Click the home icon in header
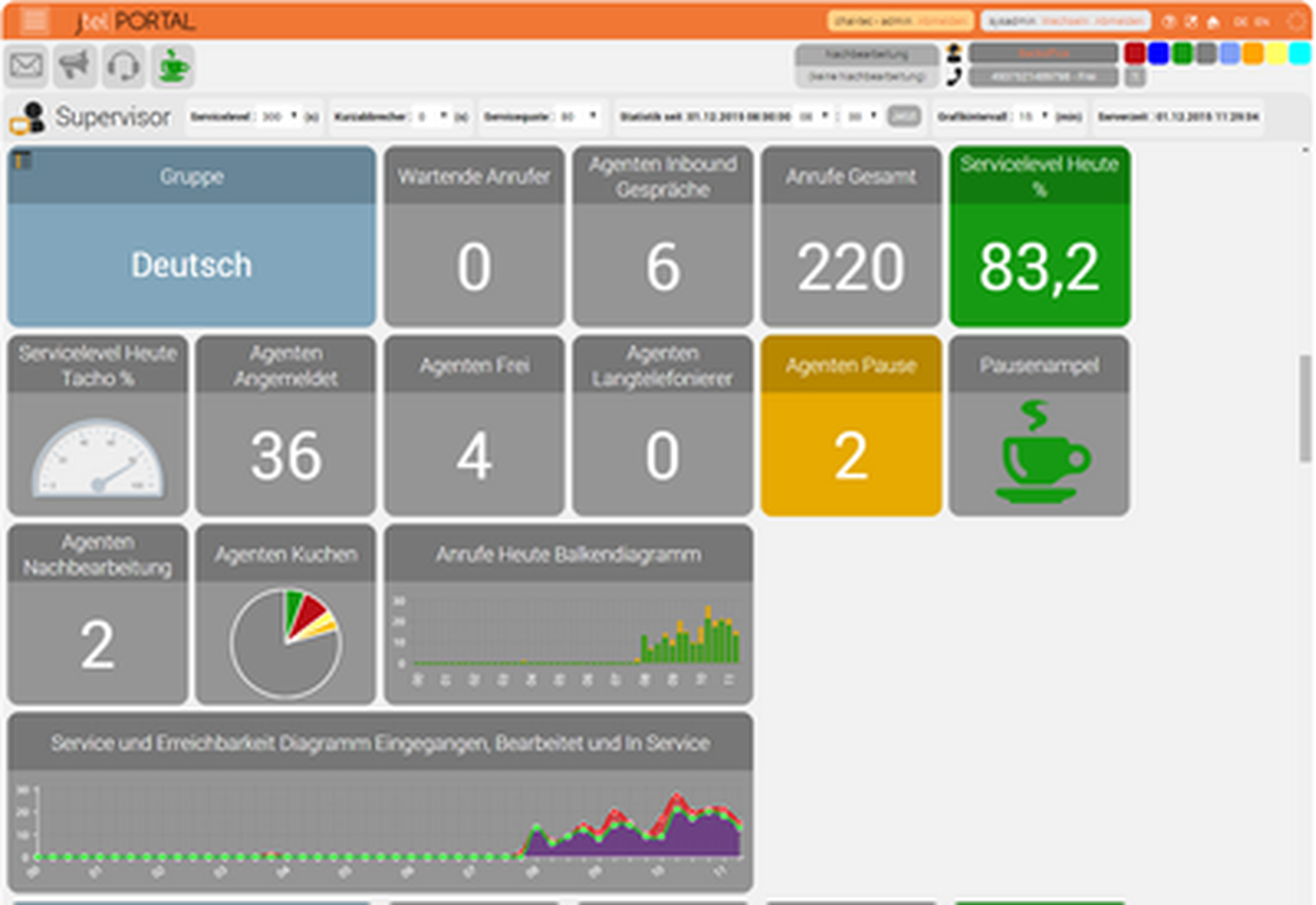Viewport: 1316px width, 905px height. [1213, 22]
